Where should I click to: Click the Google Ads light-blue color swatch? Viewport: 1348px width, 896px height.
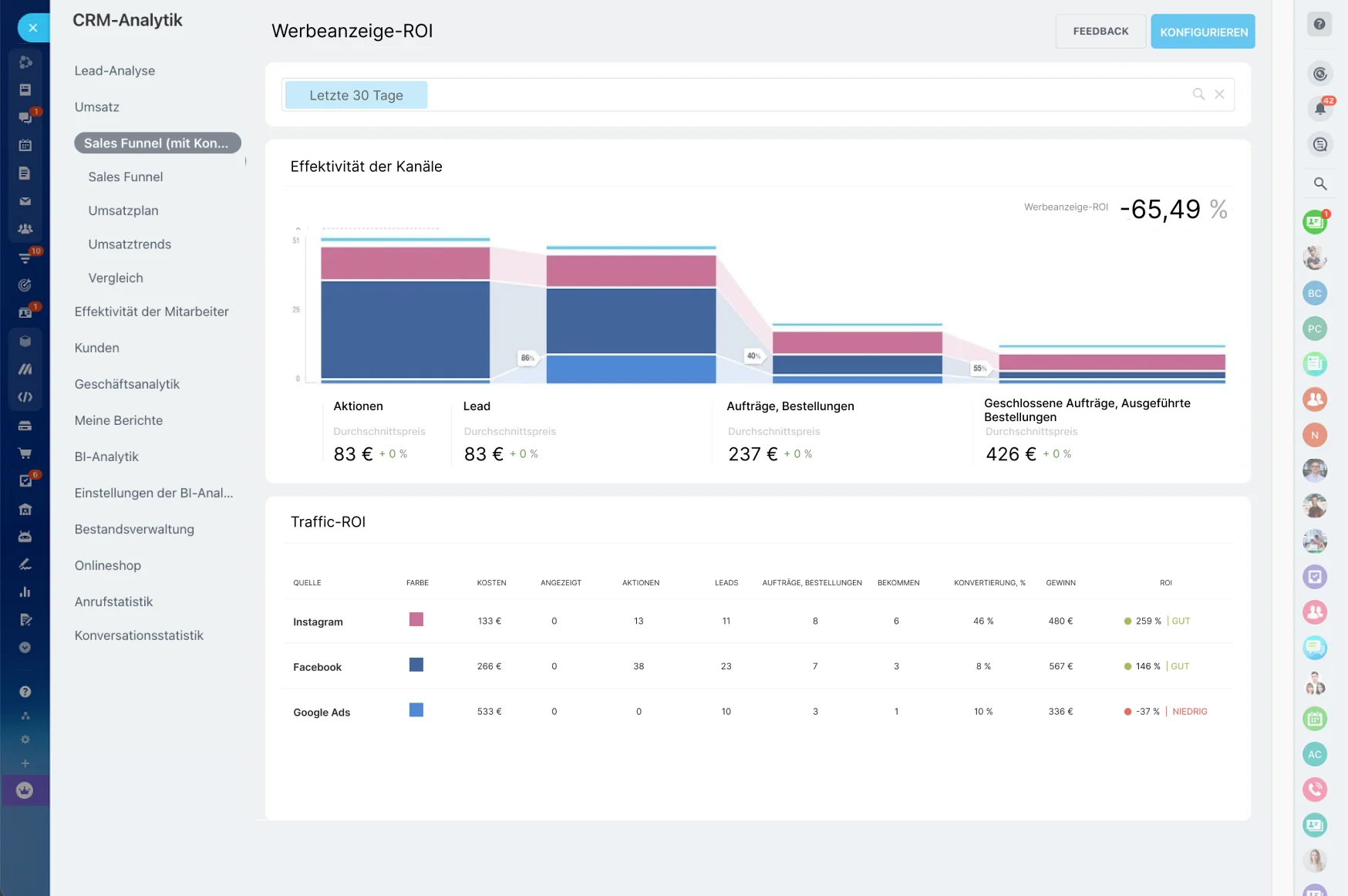tap(416, 710)
